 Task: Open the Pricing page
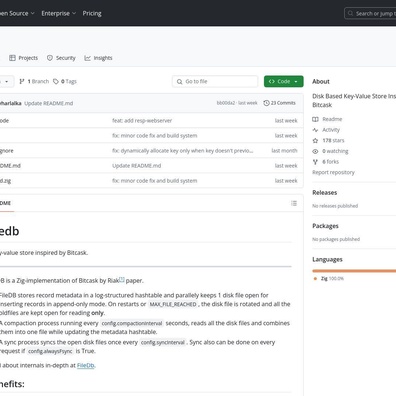(92, 13)
